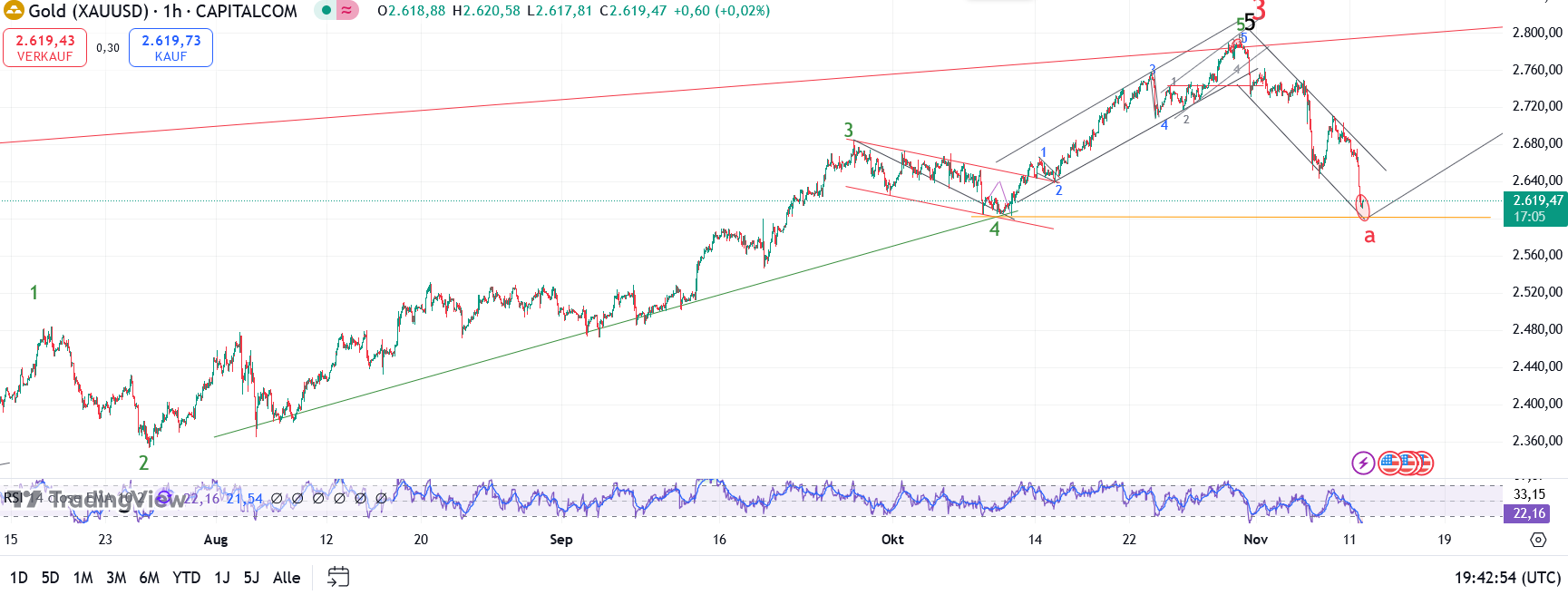Click the closing price C2.619,47 value
The height and width of the screenshot is (595, 1568).
tap(633, 11)
